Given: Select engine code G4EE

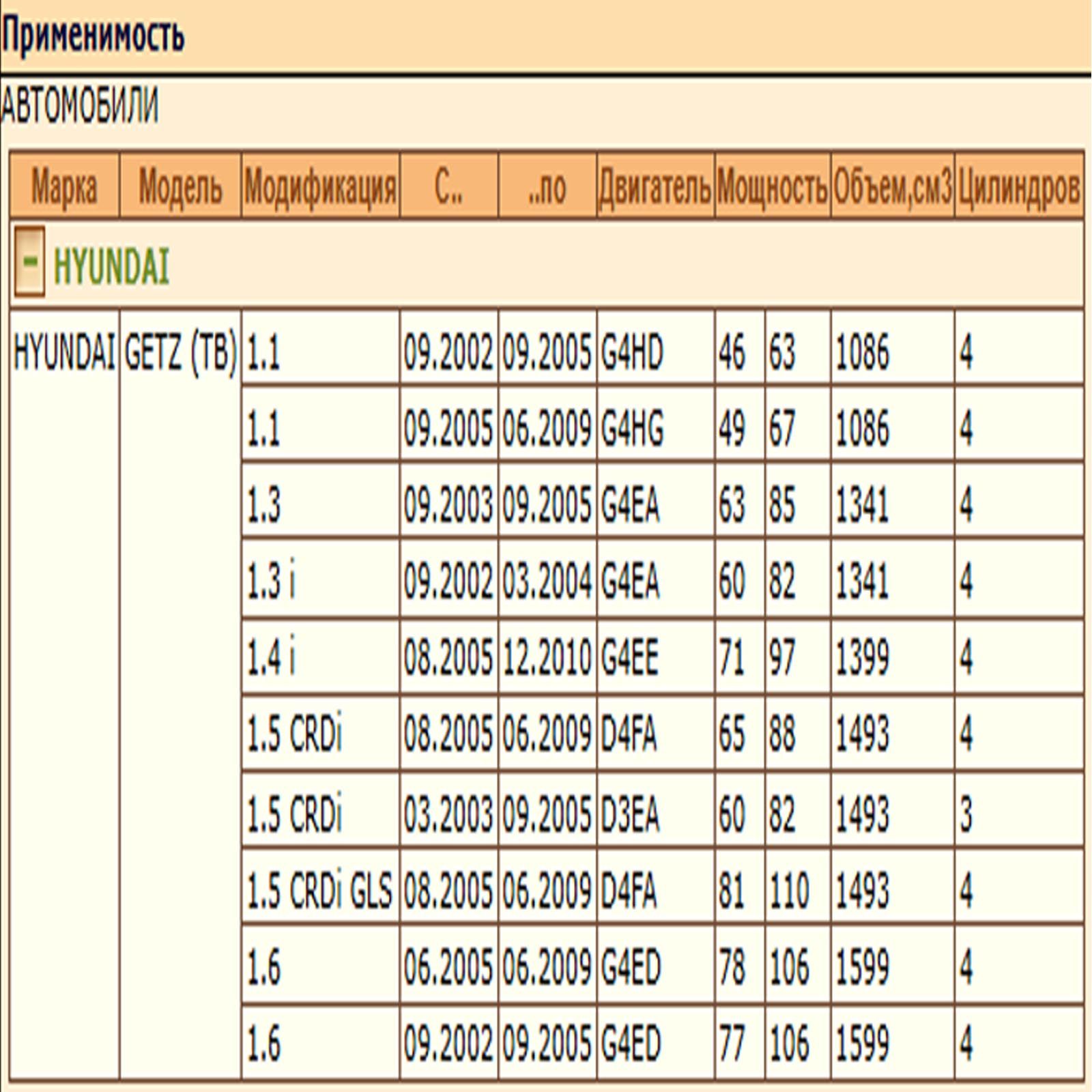Looking at the screenshot, I should point(655,657).
